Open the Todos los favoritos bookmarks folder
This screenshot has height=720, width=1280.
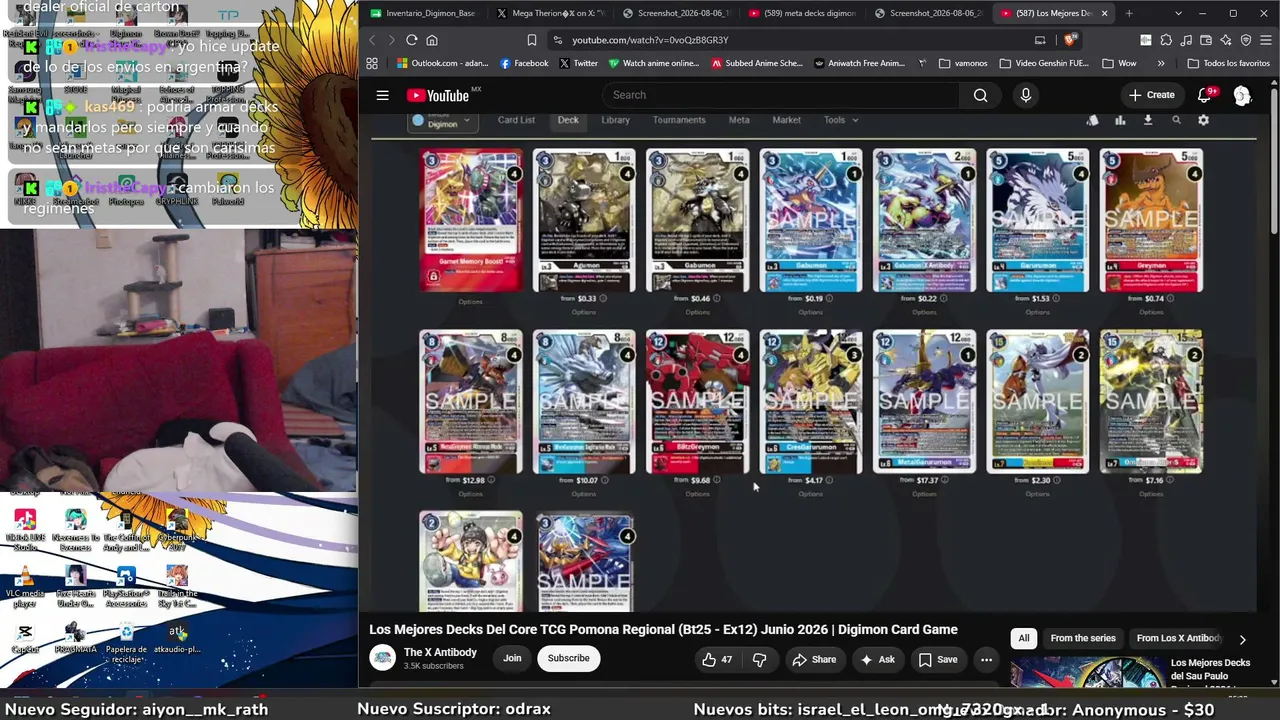coord(1228,63)
